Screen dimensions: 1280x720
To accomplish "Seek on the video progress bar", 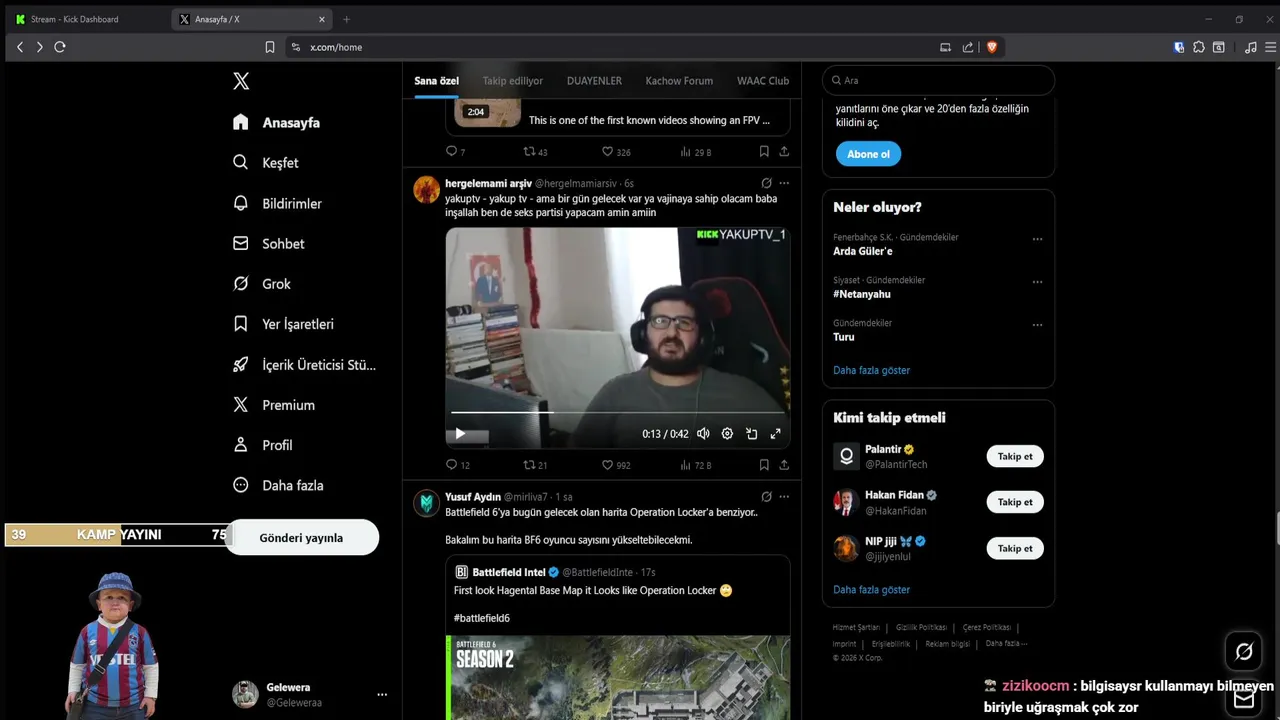I will [x=617, y=412].
